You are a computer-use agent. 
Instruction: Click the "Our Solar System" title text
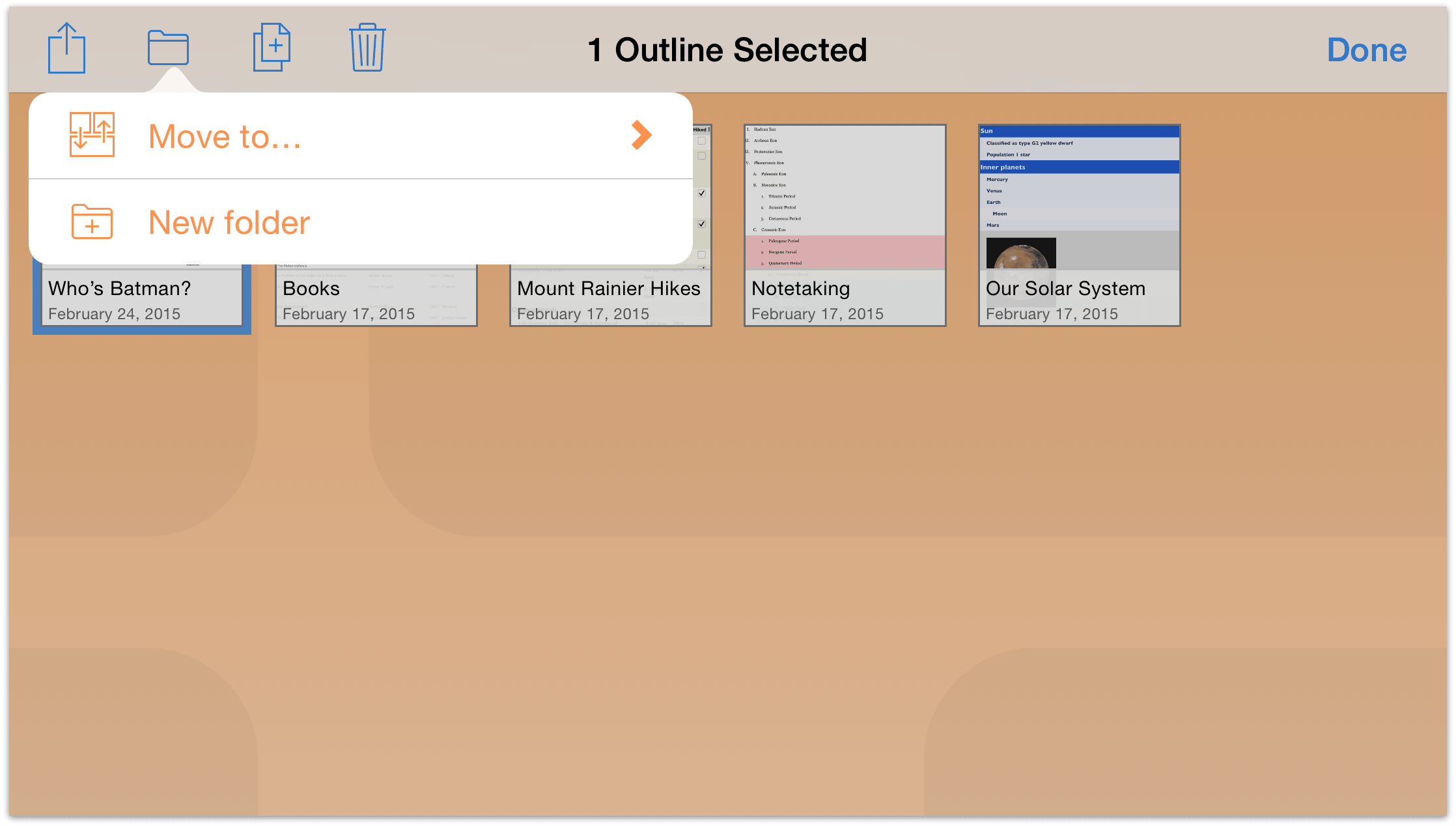[x=1066, y=289]
